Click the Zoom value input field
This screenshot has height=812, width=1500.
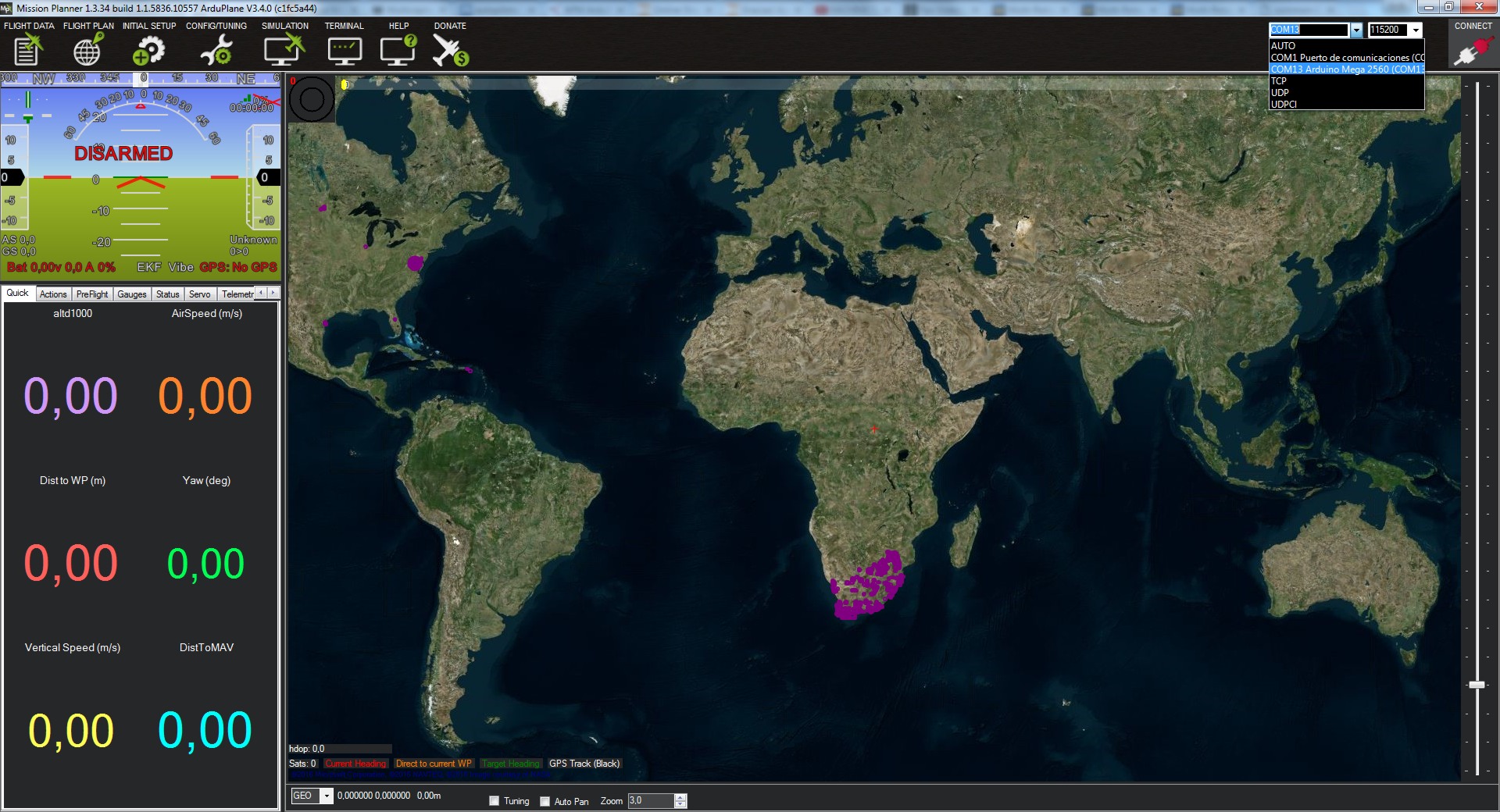tap(650, 800)
